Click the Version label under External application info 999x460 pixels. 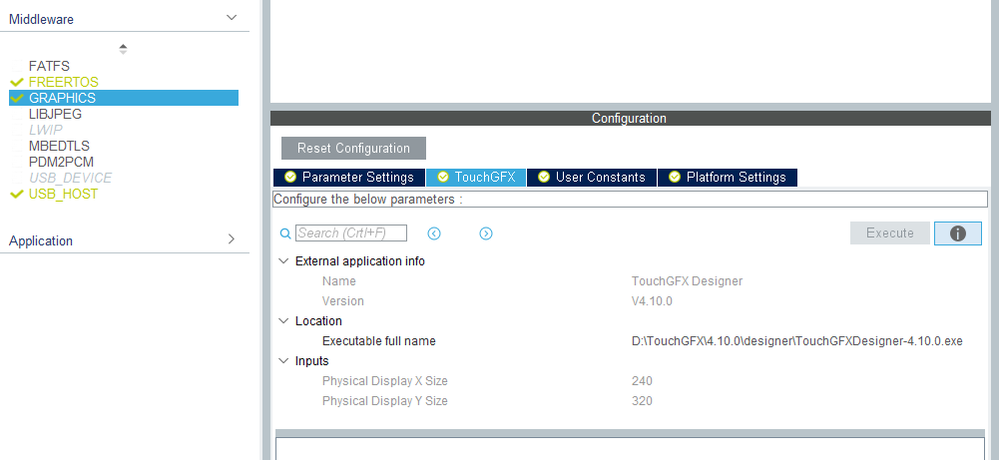click(x=343, y=301)
